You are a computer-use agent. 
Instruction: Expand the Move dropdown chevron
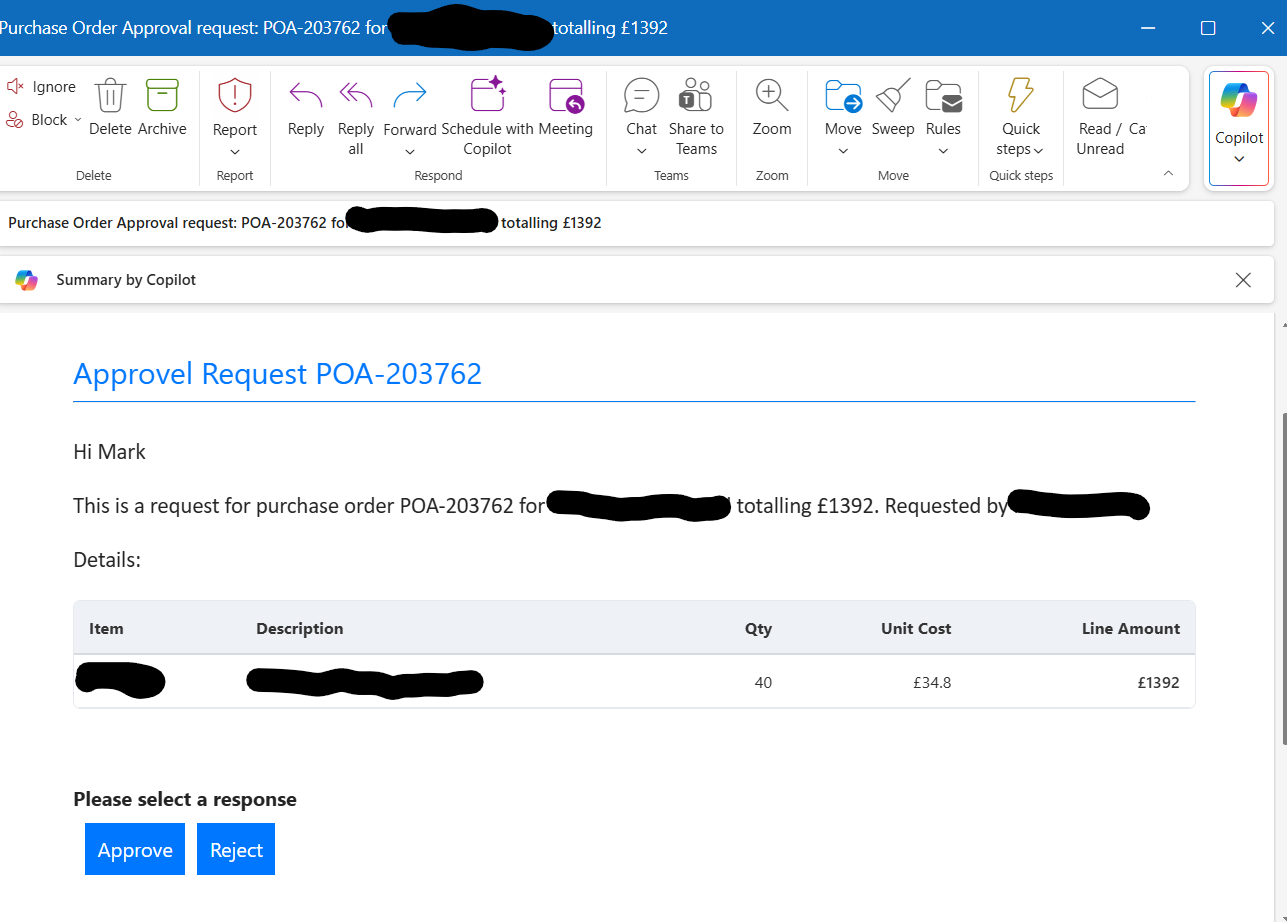tap(843, 152)
